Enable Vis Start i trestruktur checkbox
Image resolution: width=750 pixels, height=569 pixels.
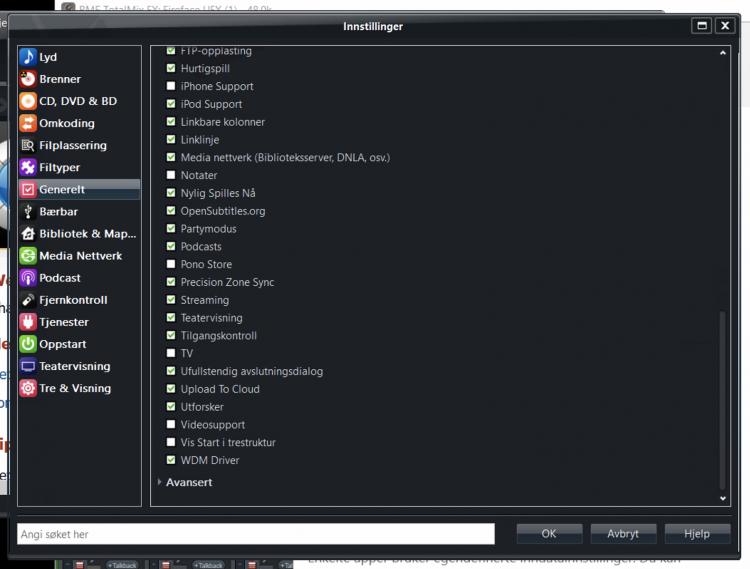171,442
